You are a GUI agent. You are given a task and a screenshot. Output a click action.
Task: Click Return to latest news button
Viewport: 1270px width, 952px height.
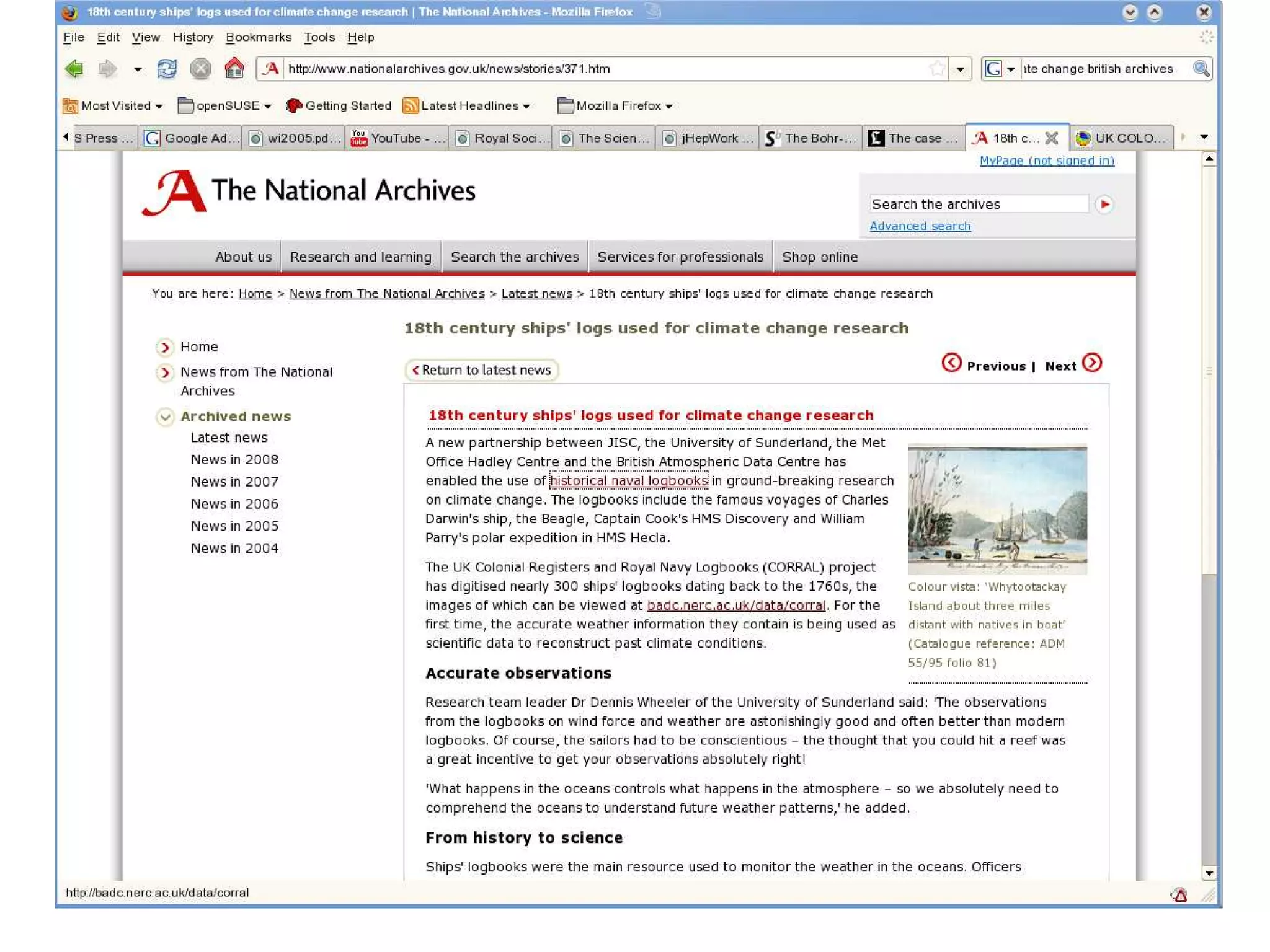481,370
